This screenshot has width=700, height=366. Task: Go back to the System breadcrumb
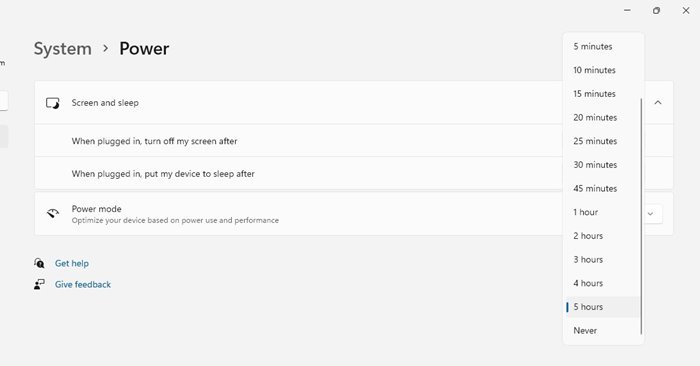pos(62,49)
